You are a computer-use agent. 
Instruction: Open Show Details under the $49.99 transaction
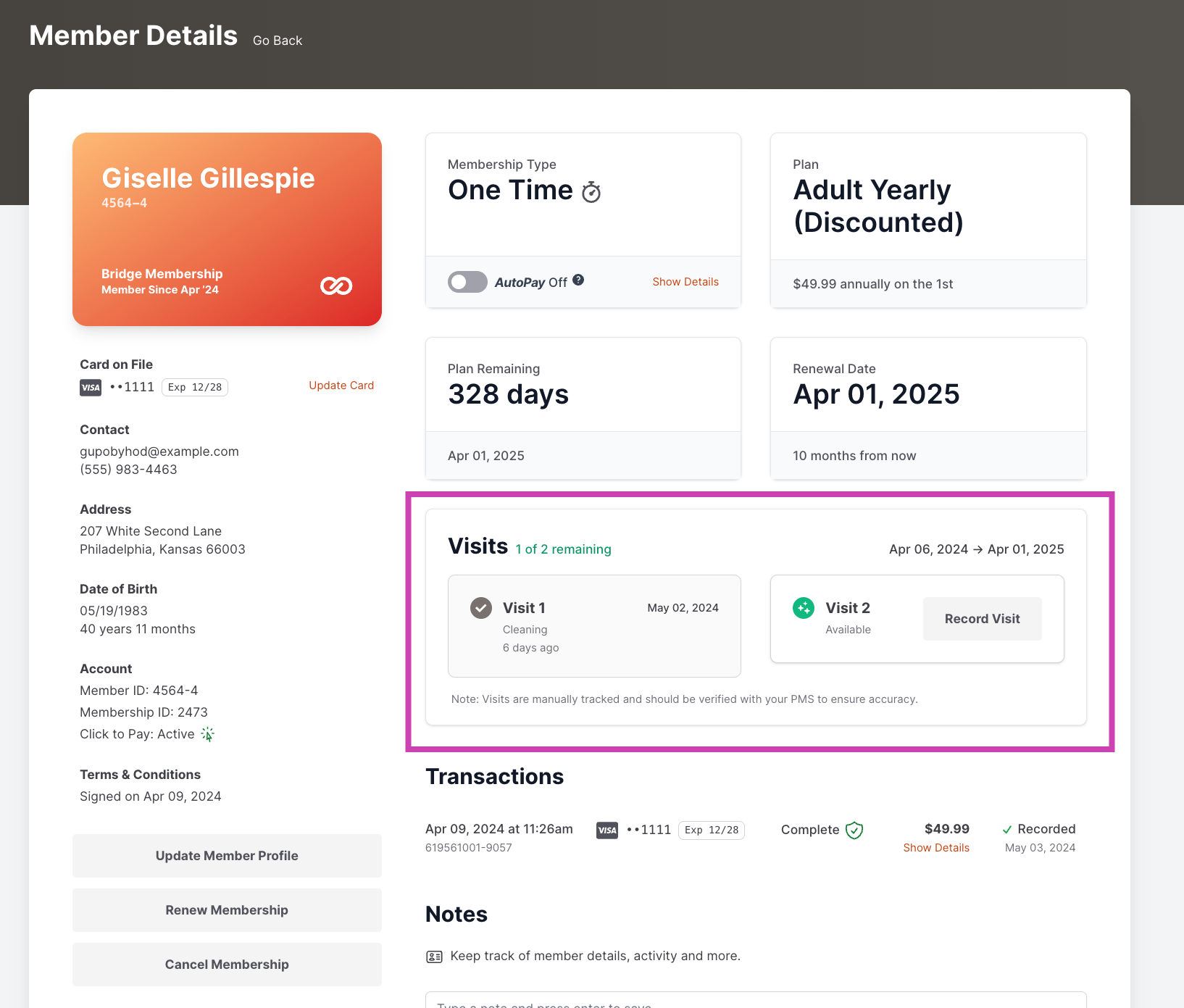[936, 848]
